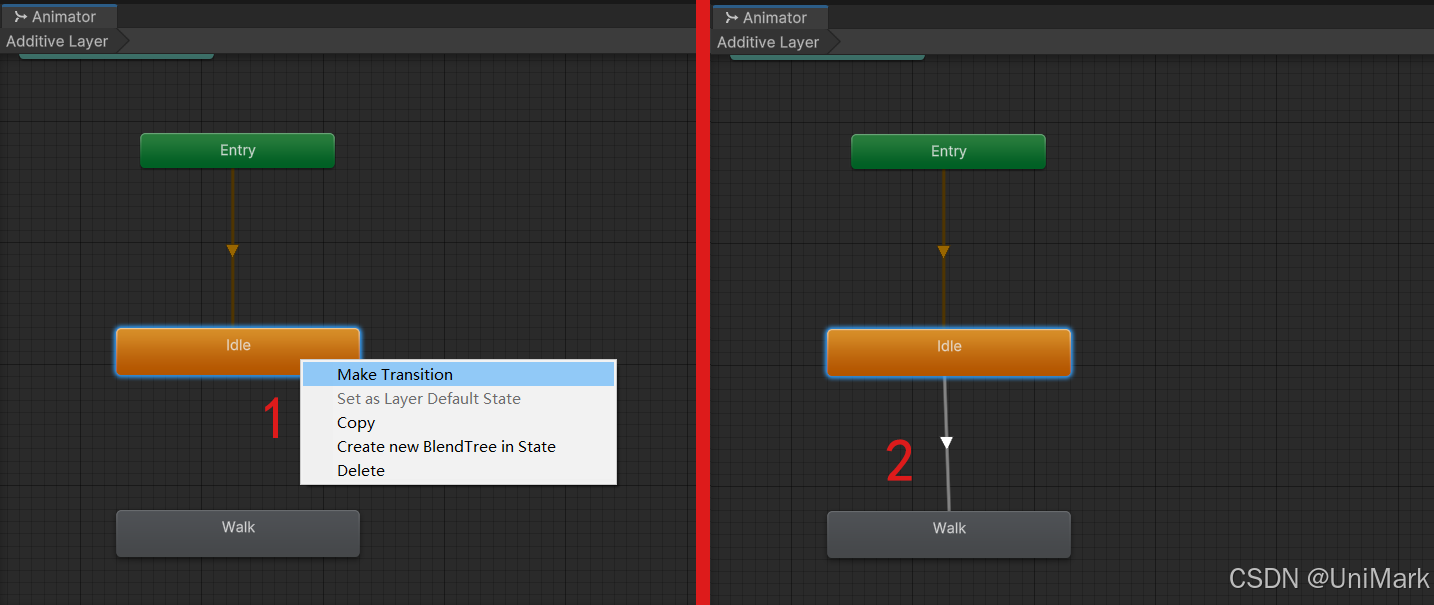Switch to the Animator tab in the right panel
This screenshot has height=605, width=1434.
(770, 18)
